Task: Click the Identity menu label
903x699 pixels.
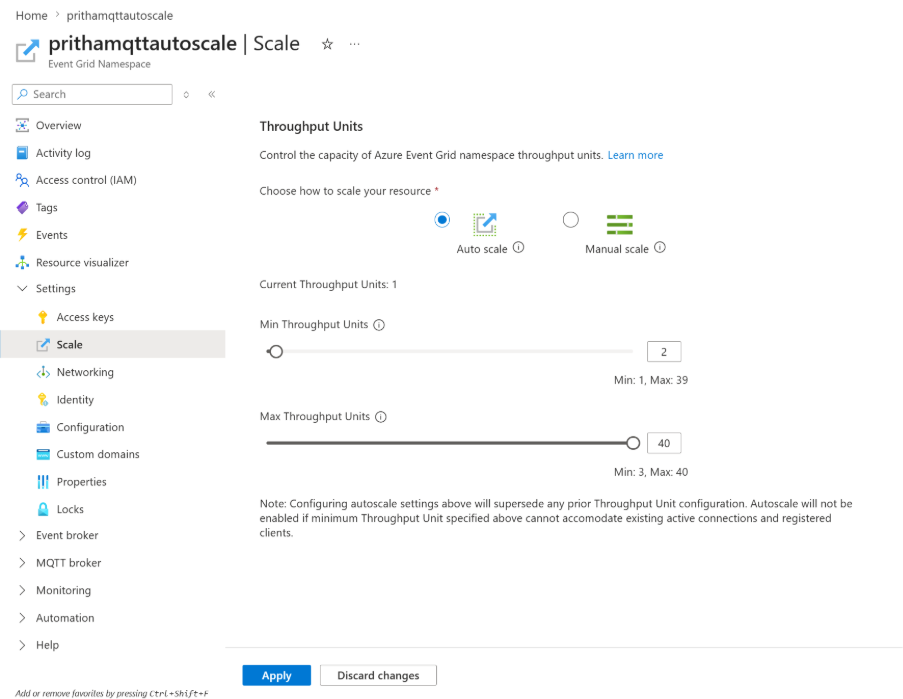Action: (x=75, y=400)
